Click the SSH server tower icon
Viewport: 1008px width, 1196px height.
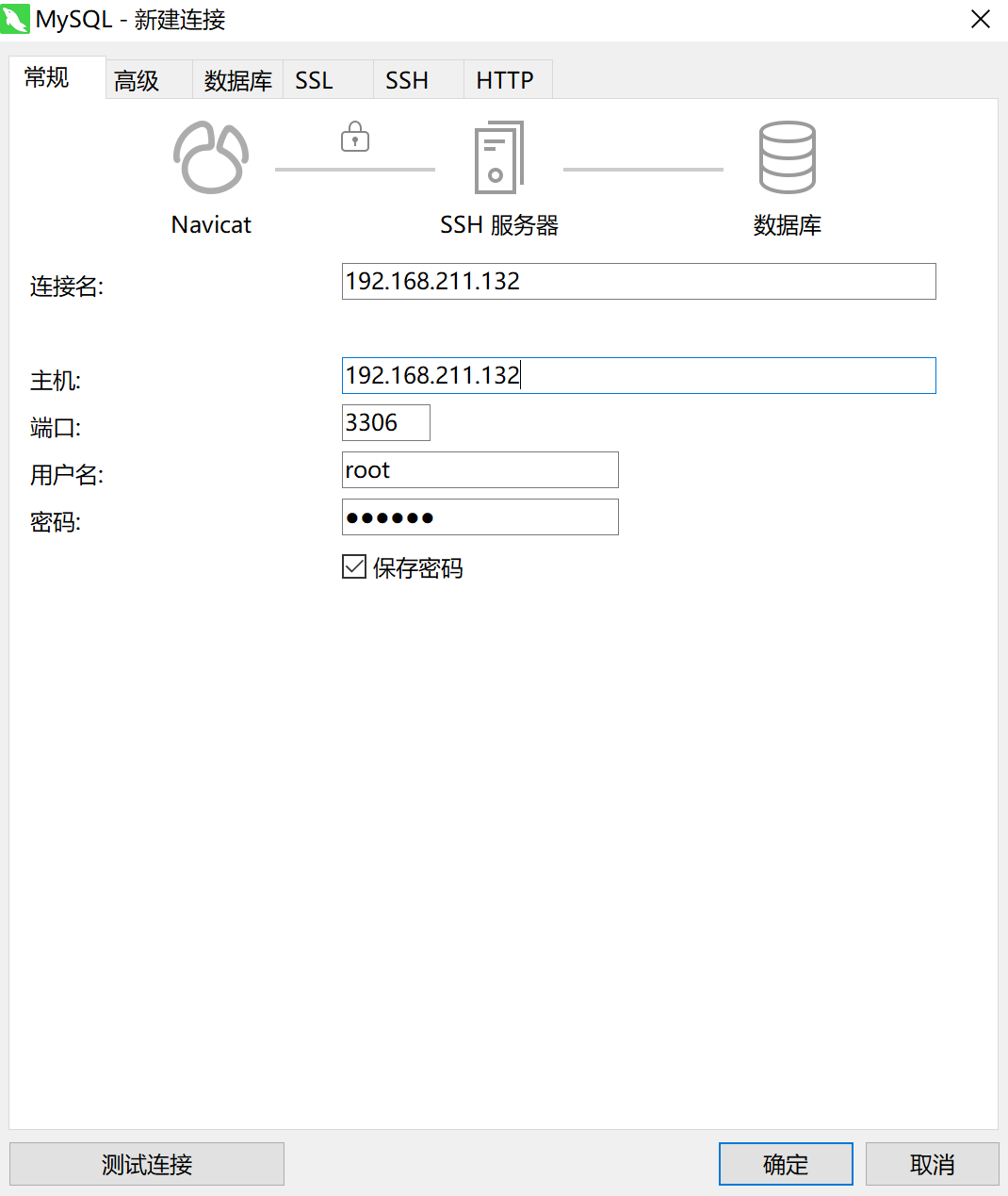(x=498, y=157)
